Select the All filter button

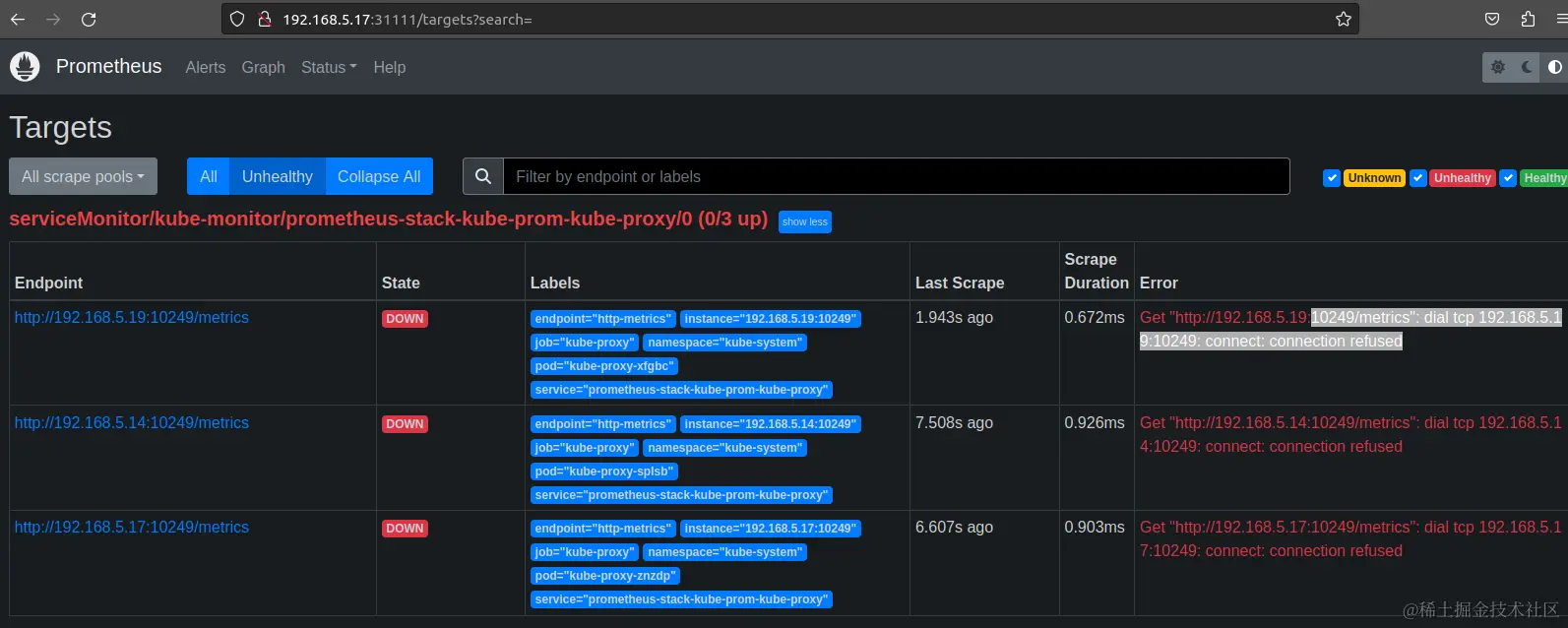pyautogui.click(x=209, y=176)
